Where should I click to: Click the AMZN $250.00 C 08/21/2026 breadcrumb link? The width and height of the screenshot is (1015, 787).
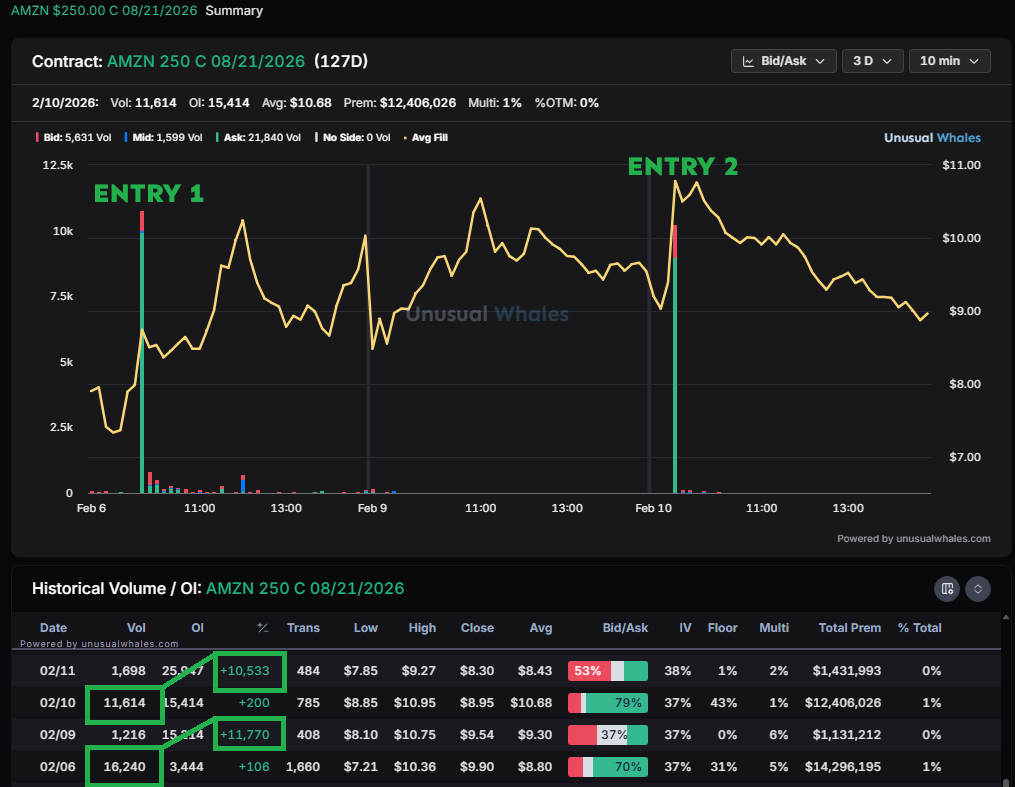point(104,10)
